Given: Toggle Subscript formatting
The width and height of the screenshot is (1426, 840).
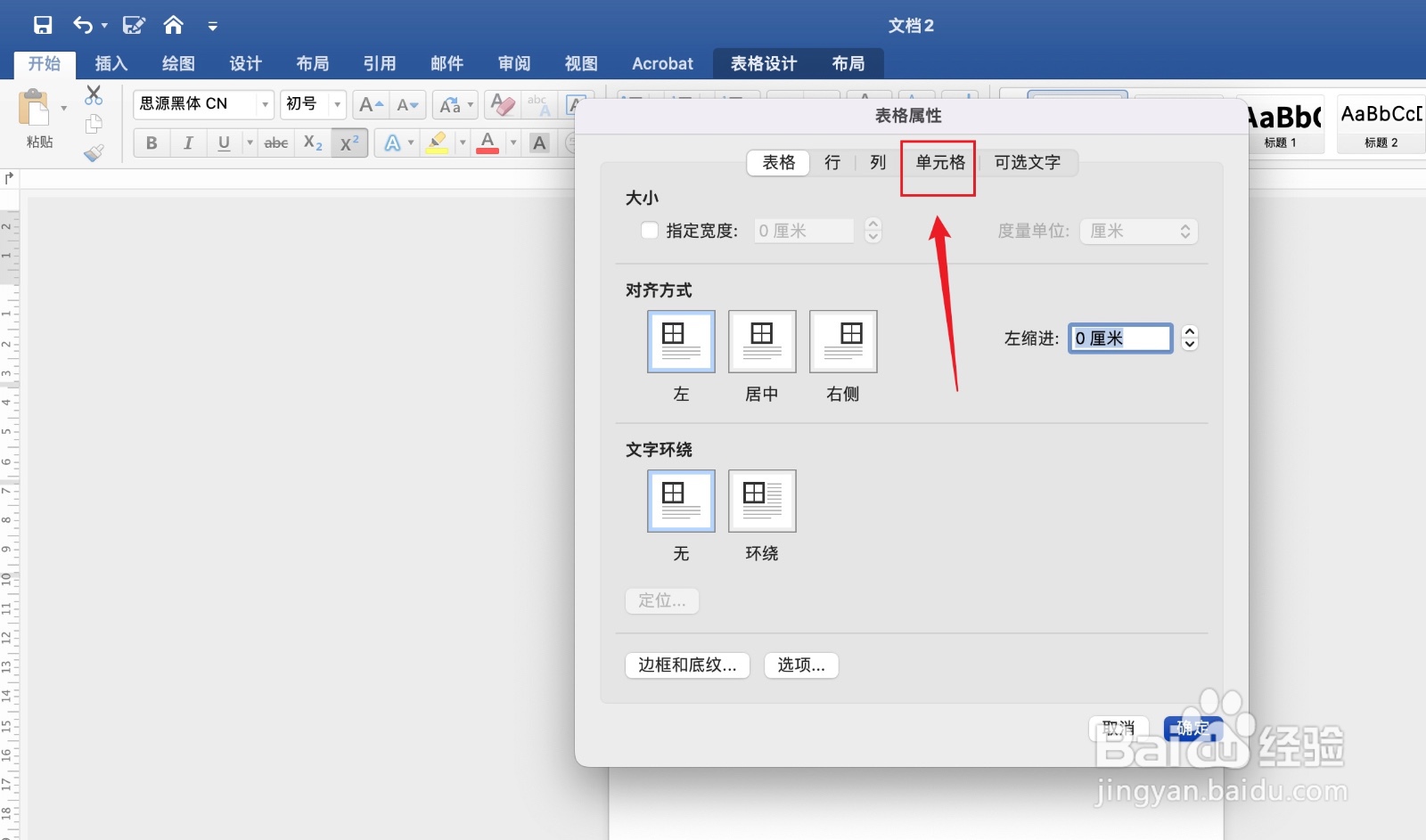Looking at the screenshot, I should [313, 143].
